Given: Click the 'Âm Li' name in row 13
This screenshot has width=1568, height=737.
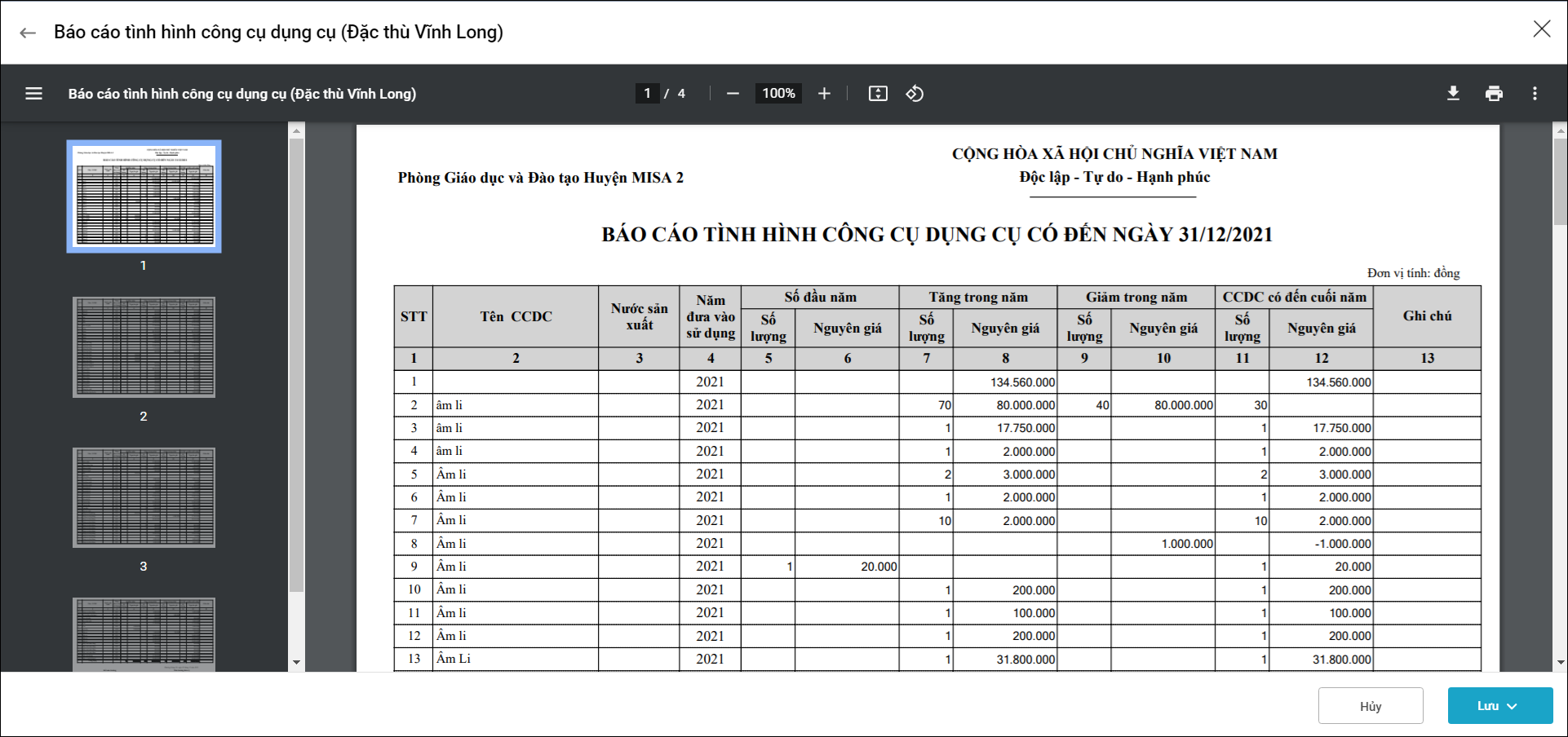Looking at the screenshot, I should tap(453, 659).
